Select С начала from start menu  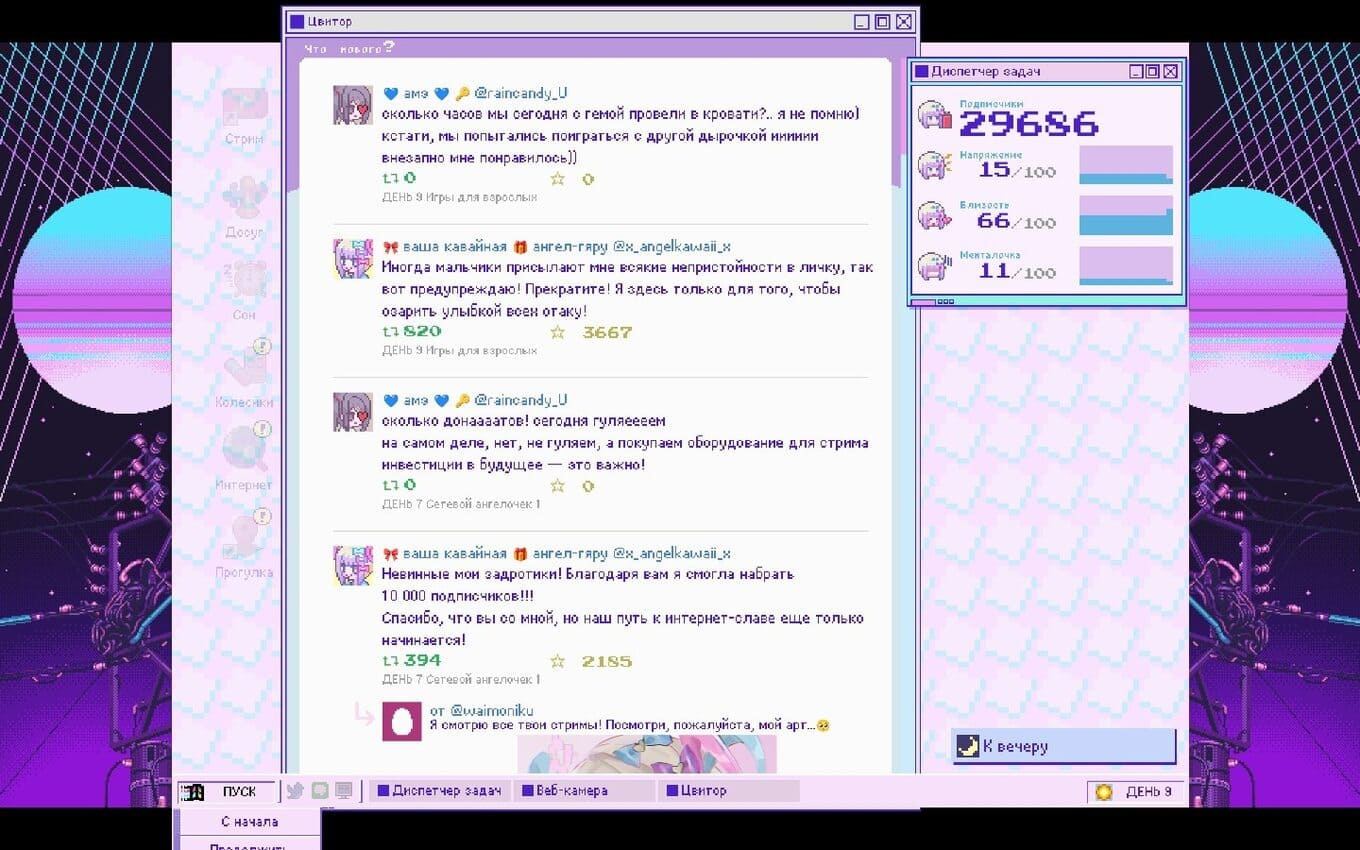(x=249, y=822)
